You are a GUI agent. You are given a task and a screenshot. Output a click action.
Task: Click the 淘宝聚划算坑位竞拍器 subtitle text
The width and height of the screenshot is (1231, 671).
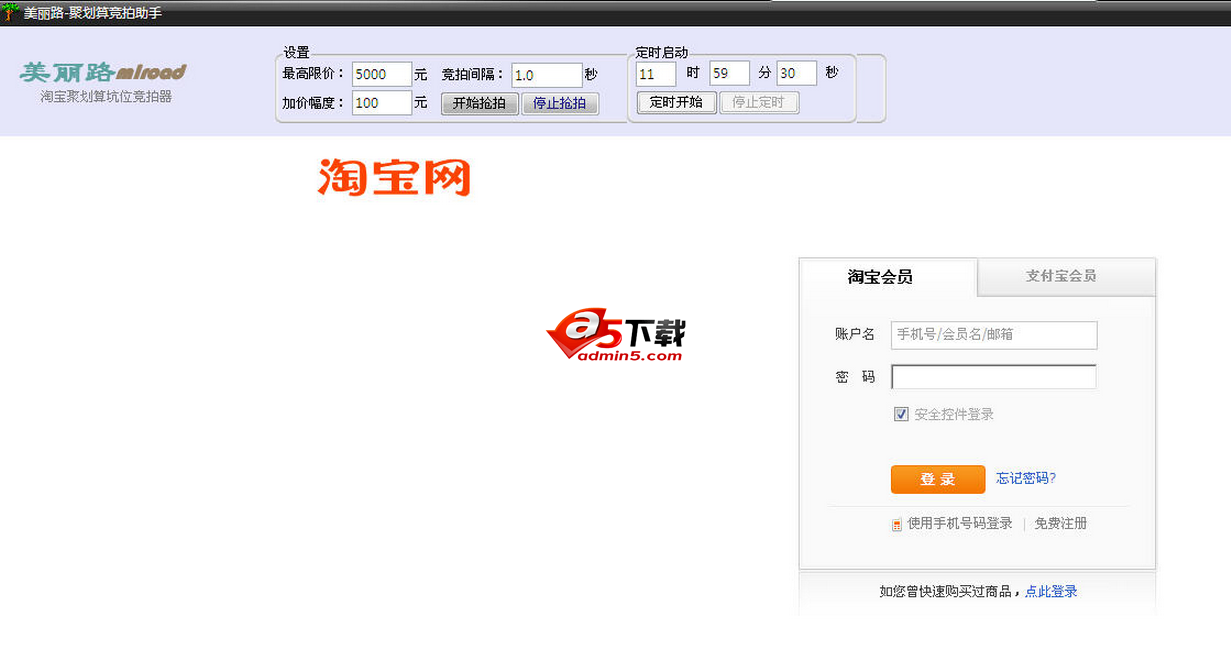pyautogui.click(x=106, y=97)
